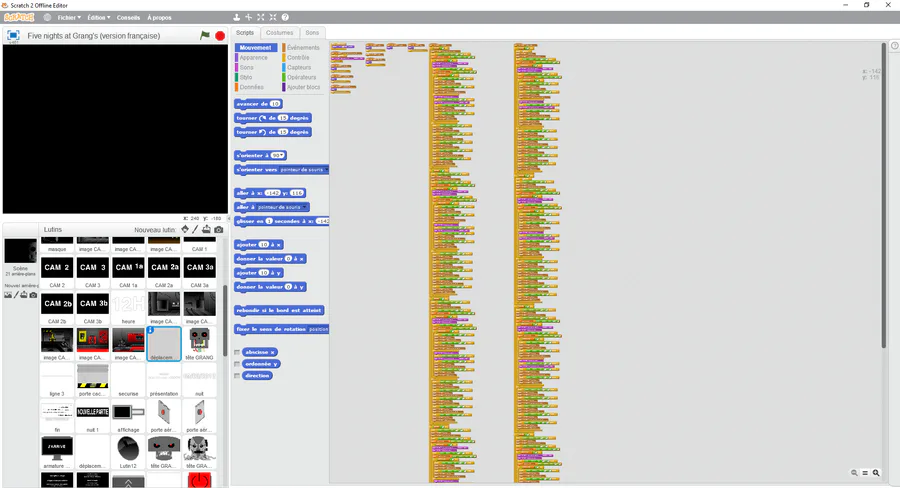Screen dimensions: 900x488
Task: Select the Données block category
Action: pyautogui.click(x=251, y=87)
